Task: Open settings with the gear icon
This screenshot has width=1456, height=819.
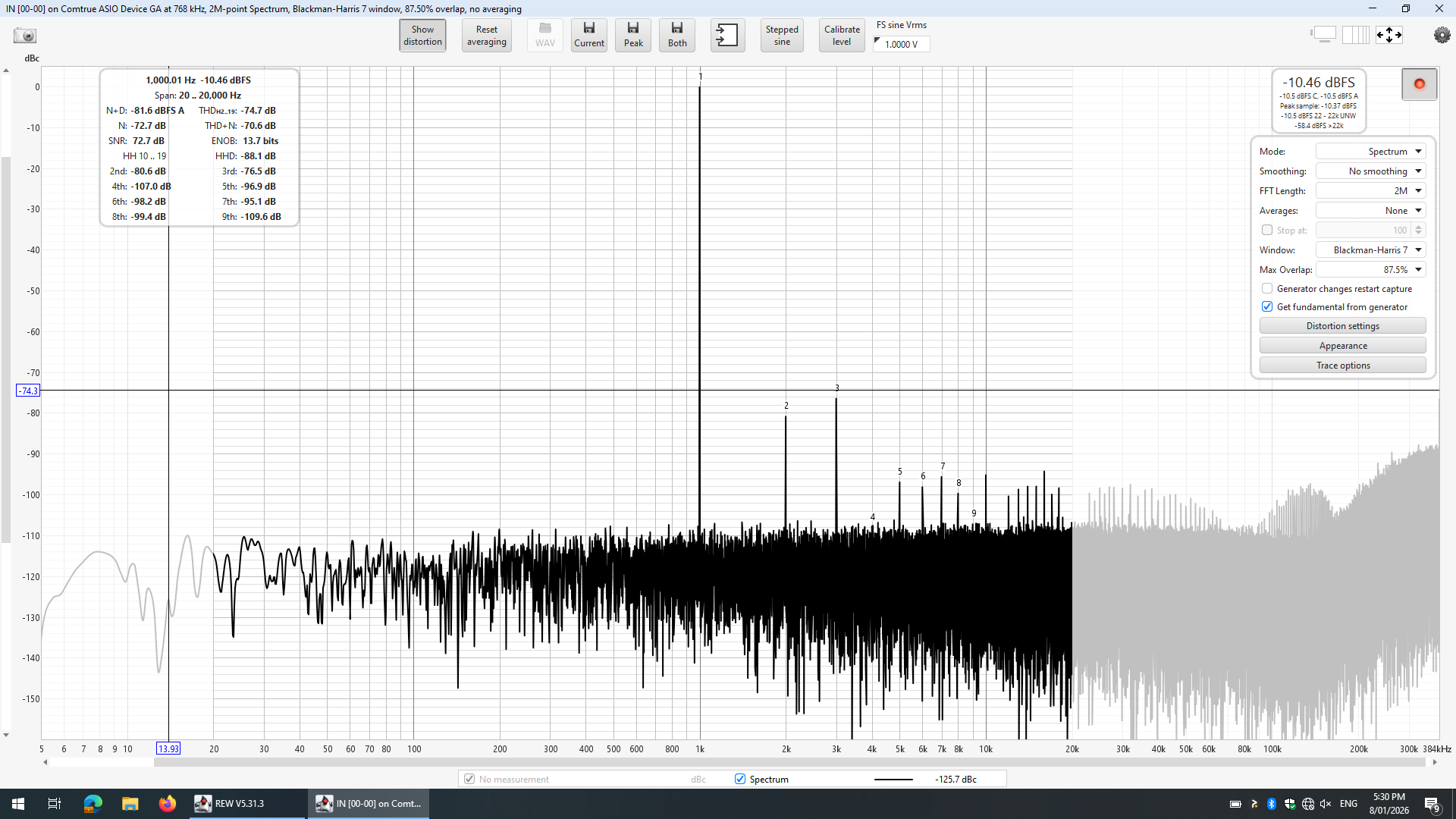Action: 1442,35
